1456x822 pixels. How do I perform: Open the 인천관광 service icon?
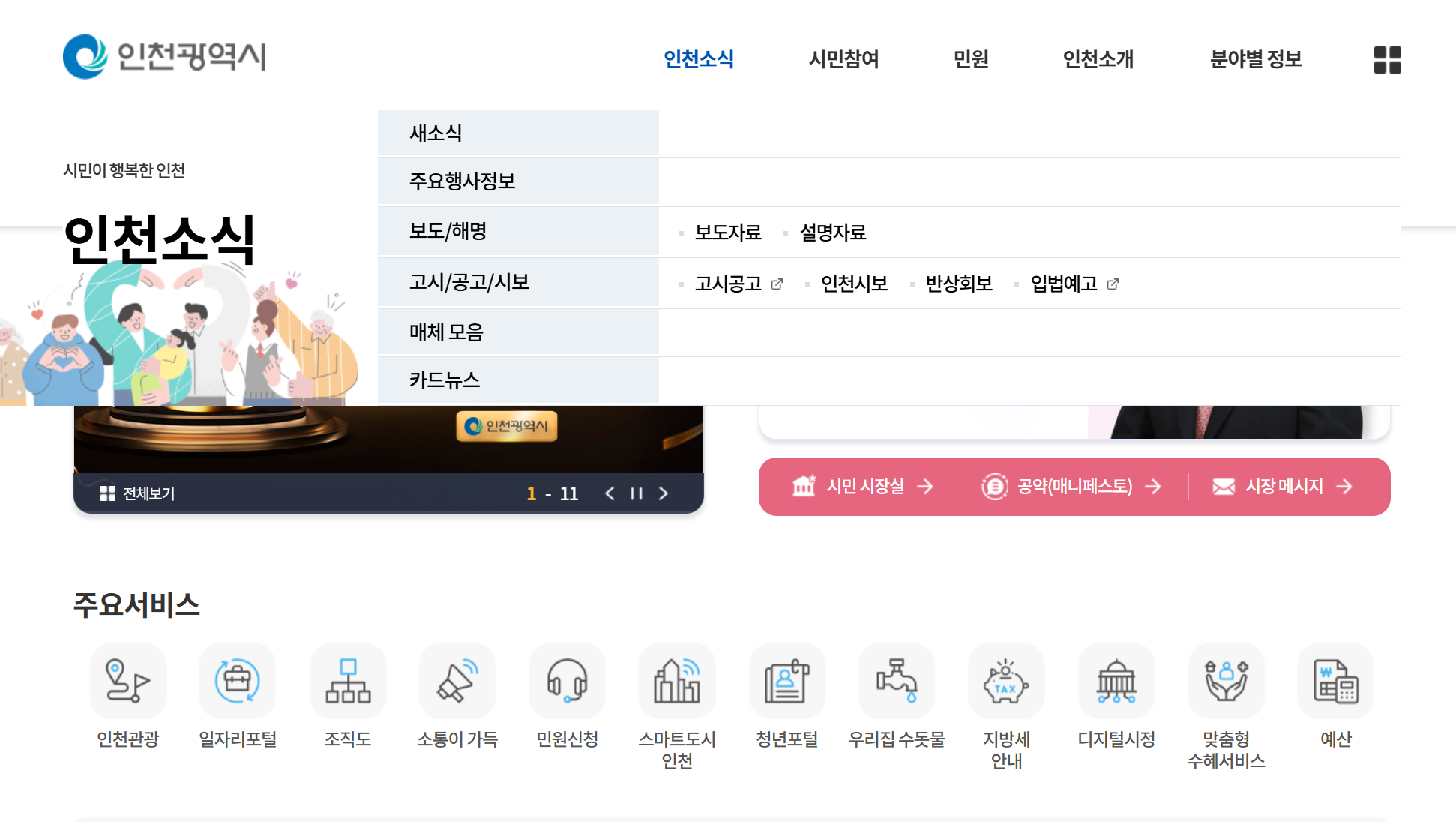point(128,681)
